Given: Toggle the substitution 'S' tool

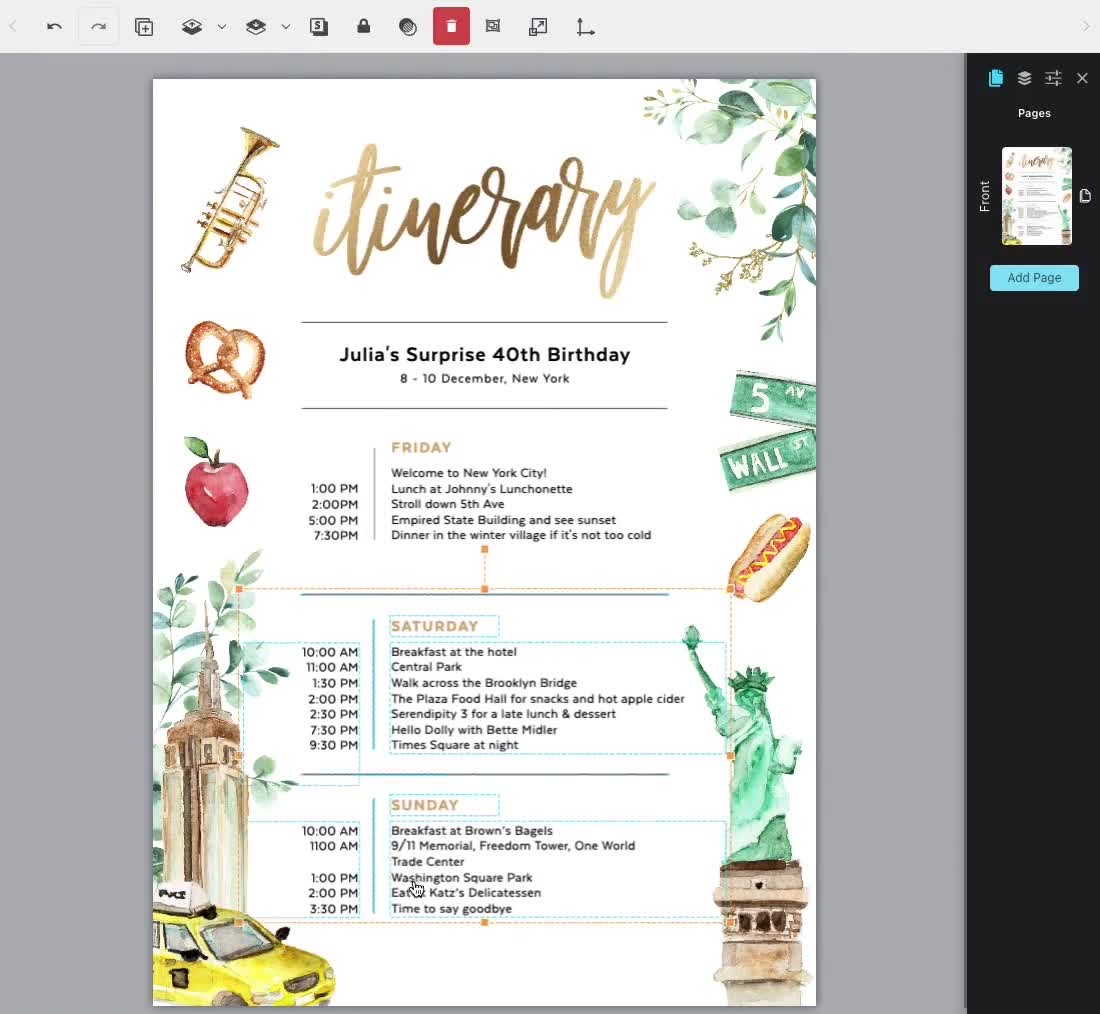Looking at the screenshot, I should tap(319, 26).
